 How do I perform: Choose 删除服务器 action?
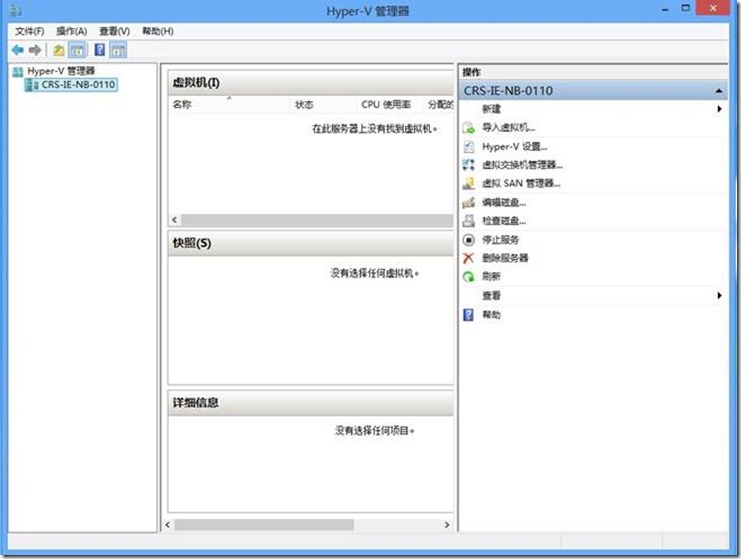(505, 258)
